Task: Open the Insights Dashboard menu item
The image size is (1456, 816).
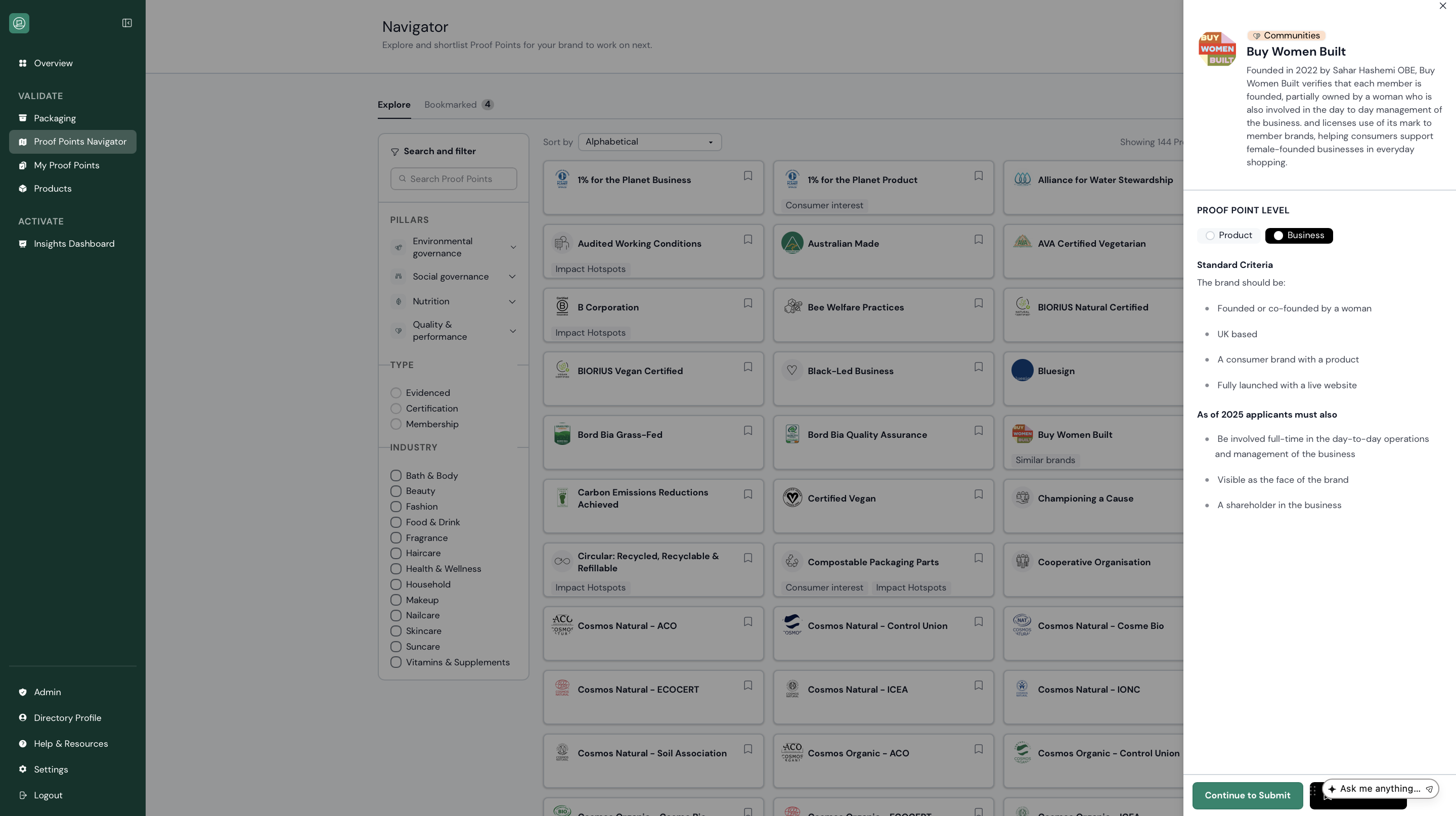Action: [72, 244]
